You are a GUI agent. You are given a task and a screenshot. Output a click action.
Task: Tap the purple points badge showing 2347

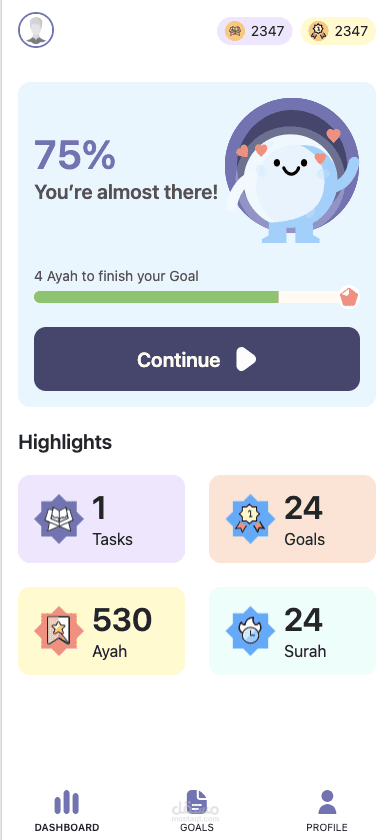pos(254,31)
